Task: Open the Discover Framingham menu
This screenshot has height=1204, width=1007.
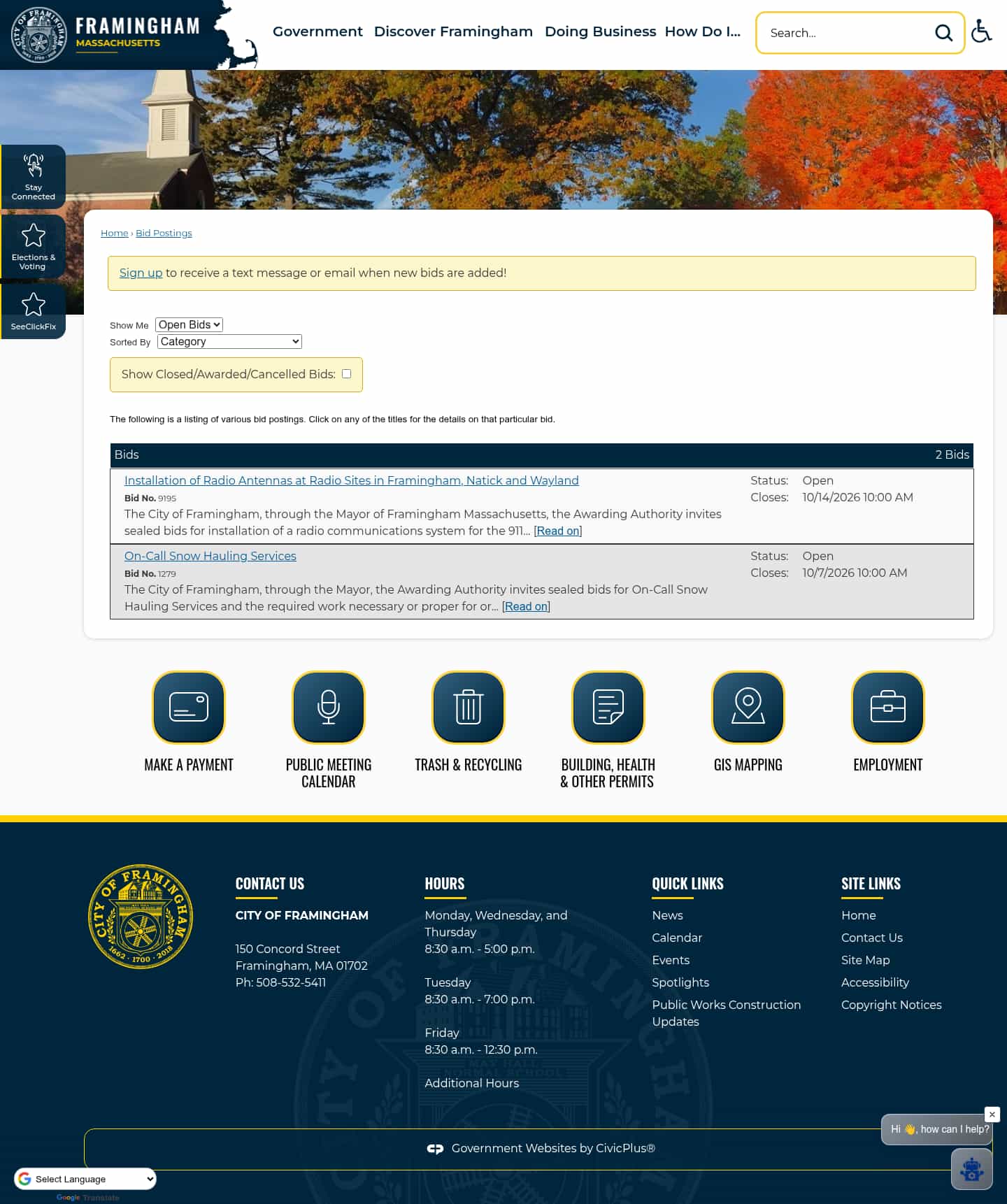Action: pyautogui.click(x=453, y=31)
